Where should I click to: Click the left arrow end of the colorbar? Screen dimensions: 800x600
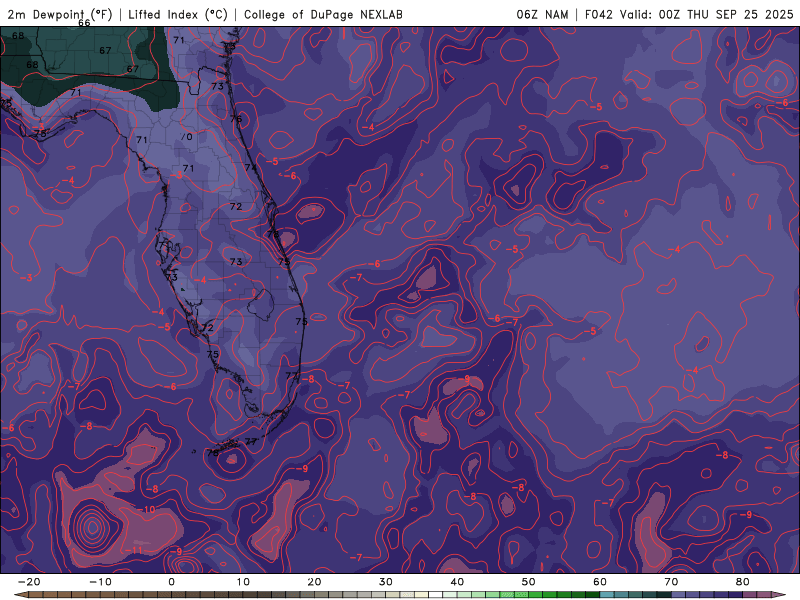click(x=20, y=595)
